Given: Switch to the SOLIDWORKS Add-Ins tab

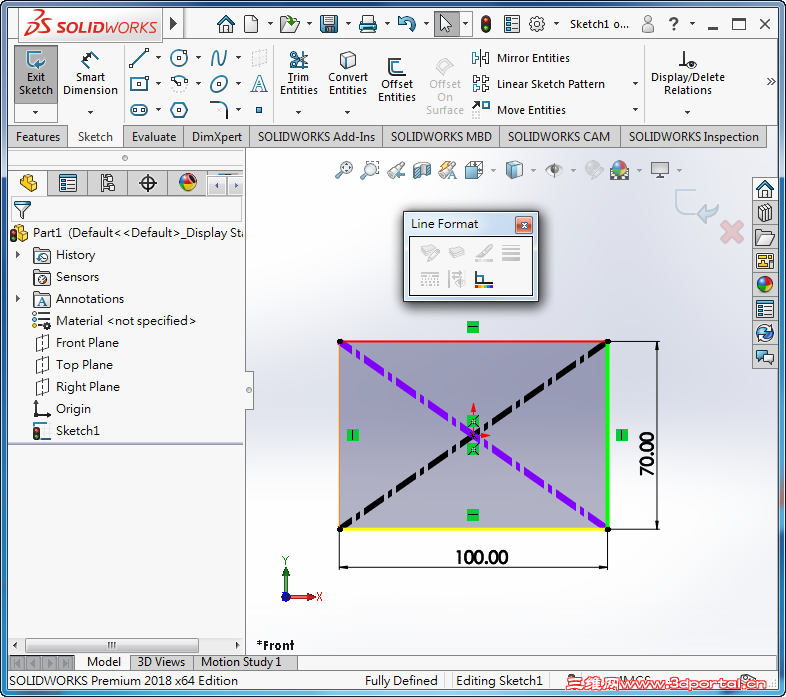Looking at the screenshot, I should point(316,137).
